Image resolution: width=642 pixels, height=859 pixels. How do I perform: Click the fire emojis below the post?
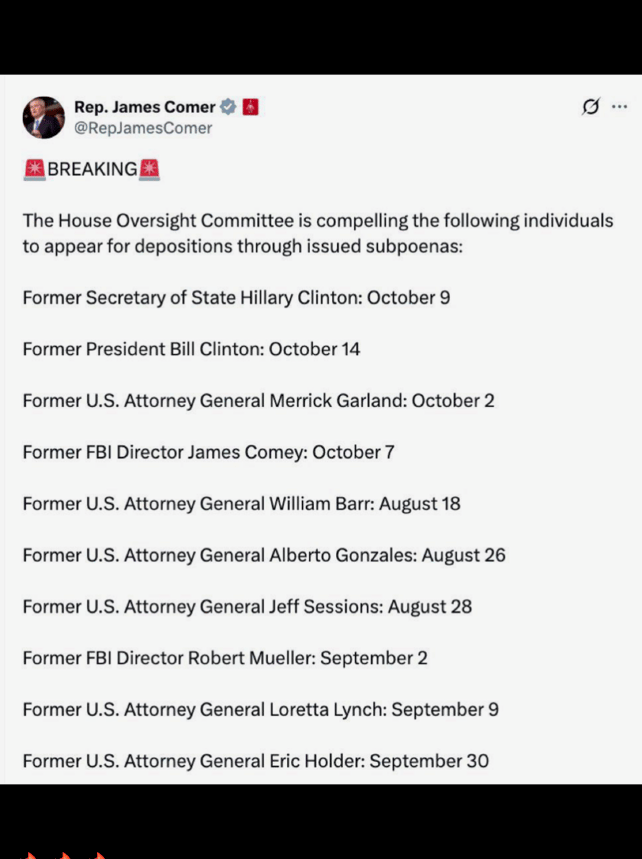63,855
